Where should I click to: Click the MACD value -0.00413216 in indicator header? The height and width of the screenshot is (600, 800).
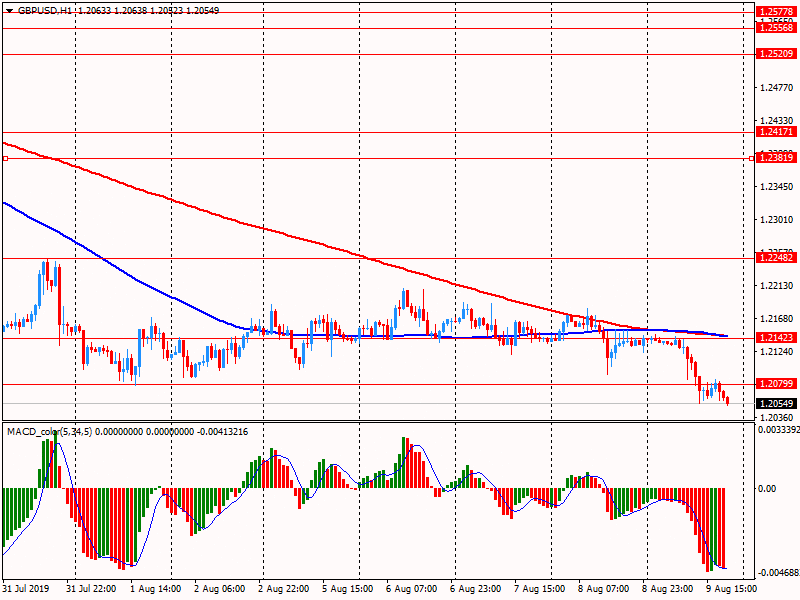222,432
